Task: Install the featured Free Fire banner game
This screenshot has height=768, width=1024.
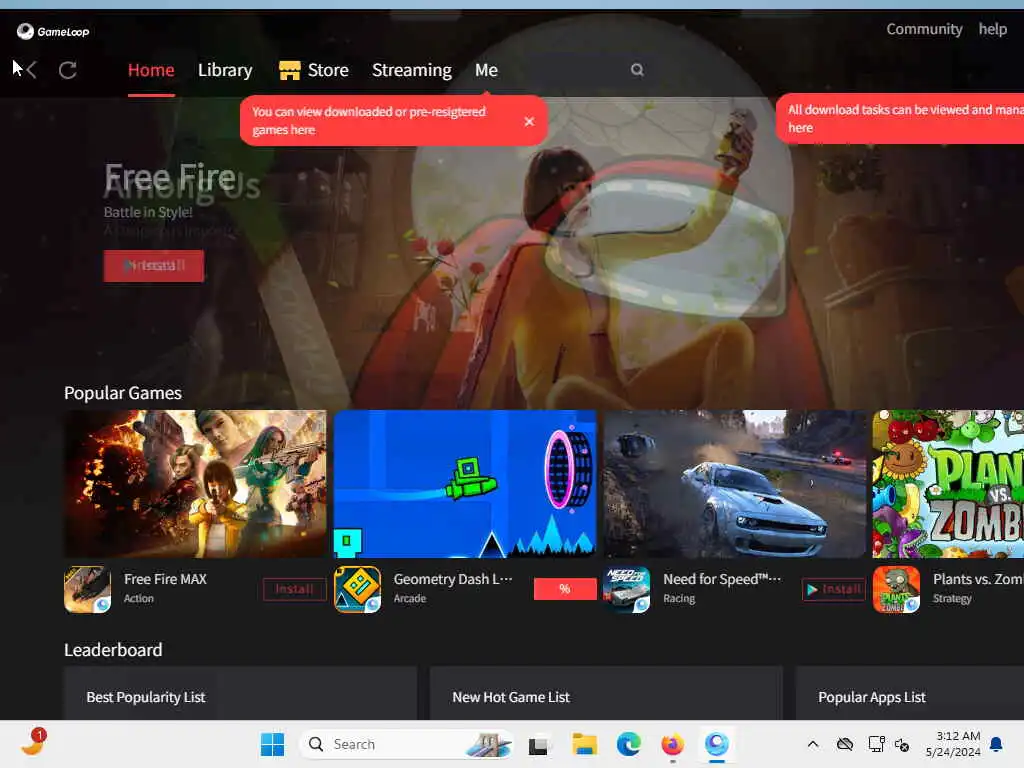Action: [153, 266]
